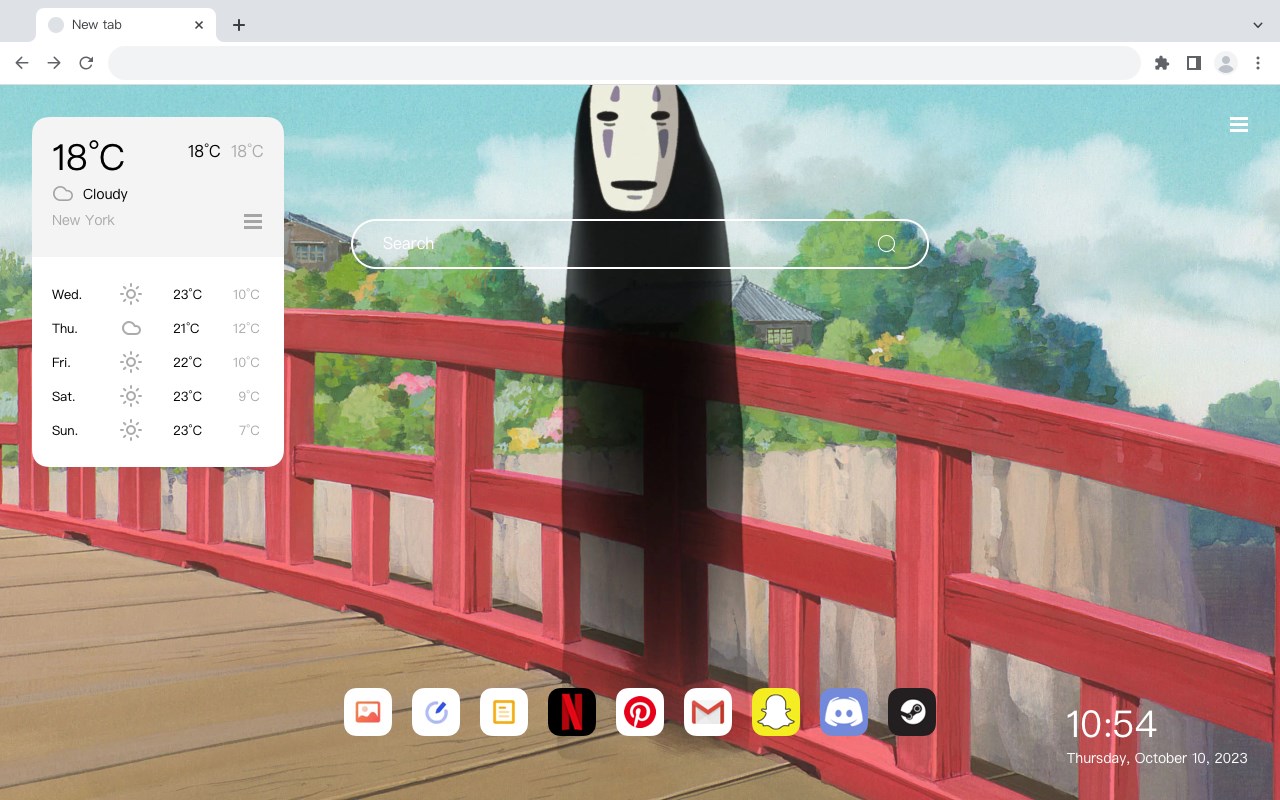Screen dimensions: 1280x800
Task: Select the Sat. forecast row label
Action: [x=64, y=397]
